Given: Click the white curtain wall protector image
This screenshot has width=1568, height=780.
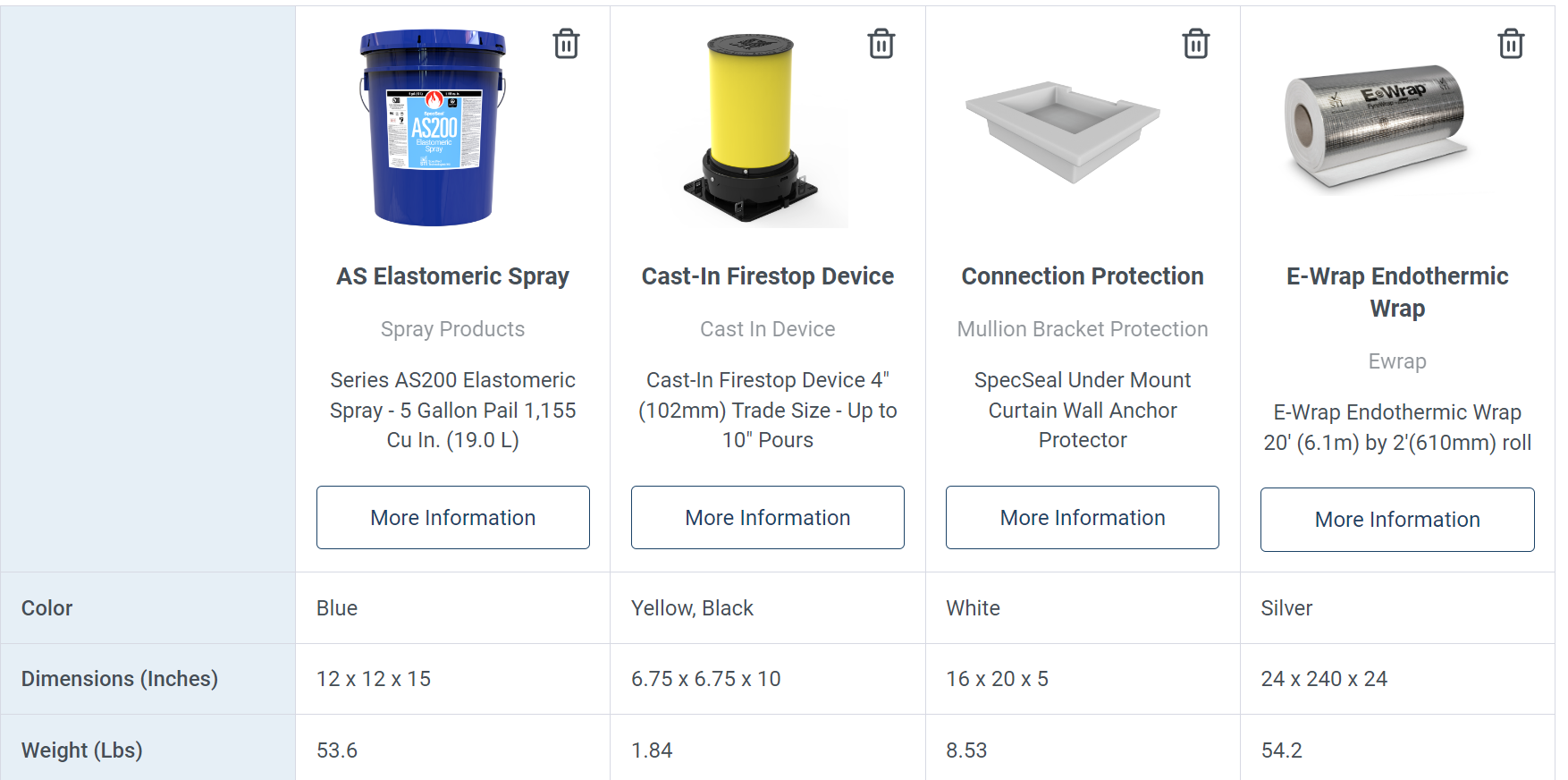Looking at the screenshot, I should [1063, 131].
